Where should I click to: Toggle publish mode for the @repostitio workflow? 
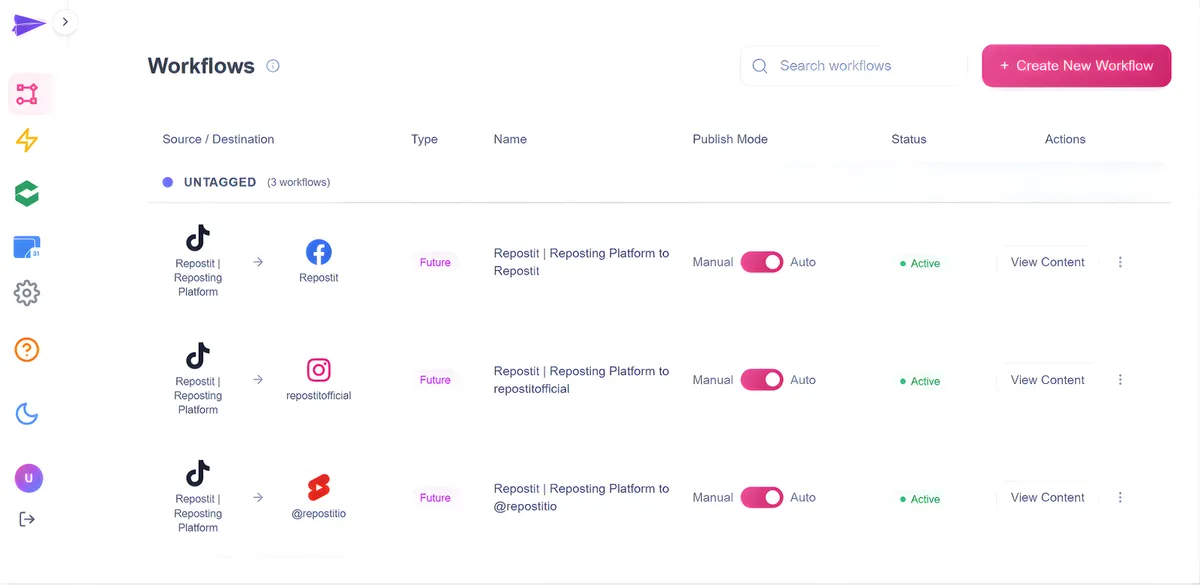pos(762,497)
